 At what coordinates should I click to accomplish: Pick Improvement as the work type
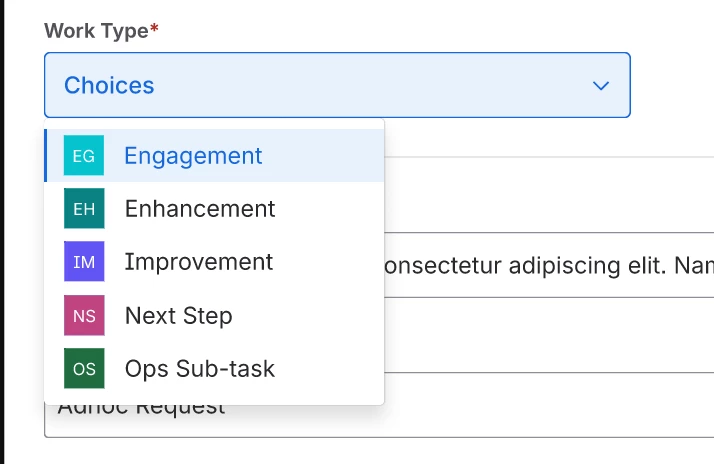point(199,262)
